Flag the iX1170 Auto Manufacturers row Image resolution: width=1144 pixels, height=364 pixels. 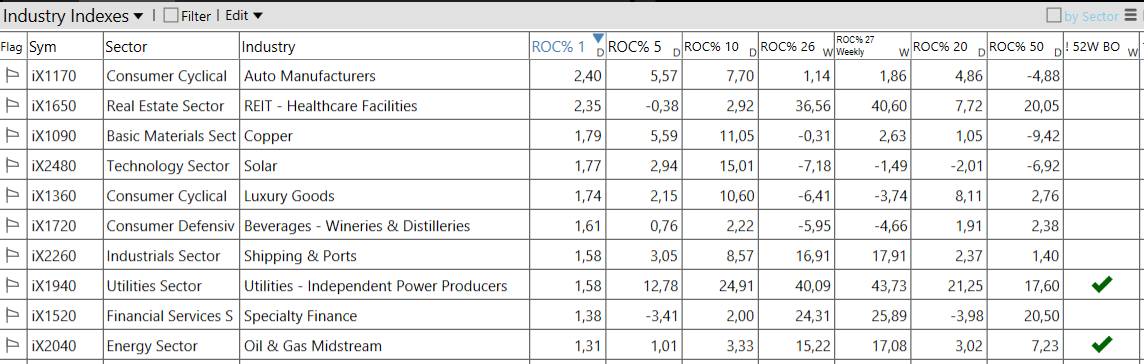click(12, 75)
